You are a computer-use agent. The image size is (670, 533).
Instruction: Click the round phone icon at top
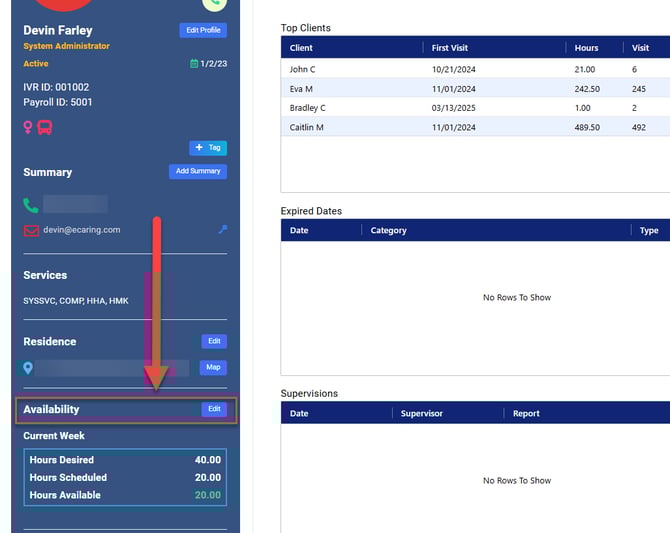(x=228, y=3)
